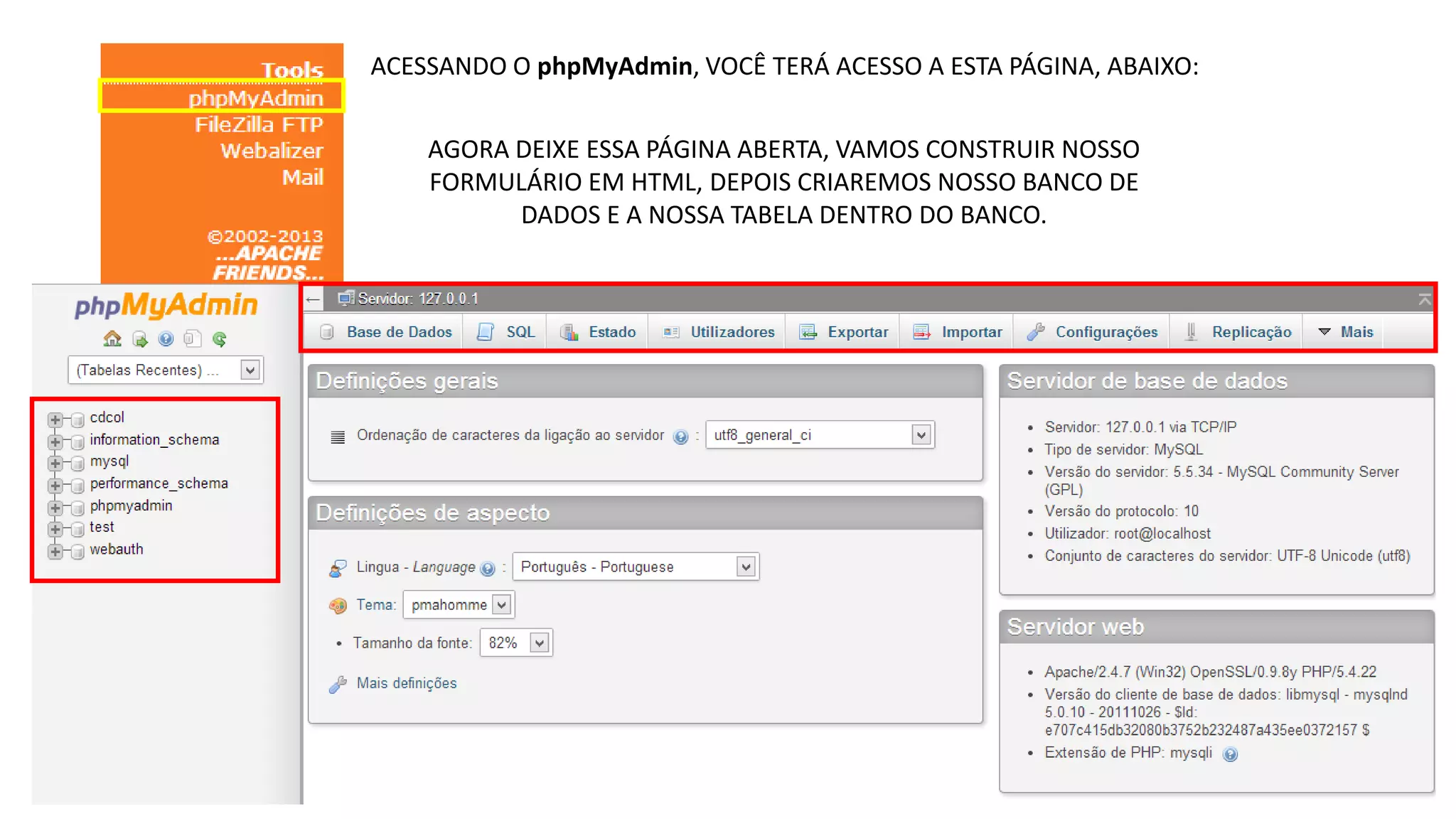Click the phpMyAdmin home icon
The image size is (1456, 819).
(112, 339)
